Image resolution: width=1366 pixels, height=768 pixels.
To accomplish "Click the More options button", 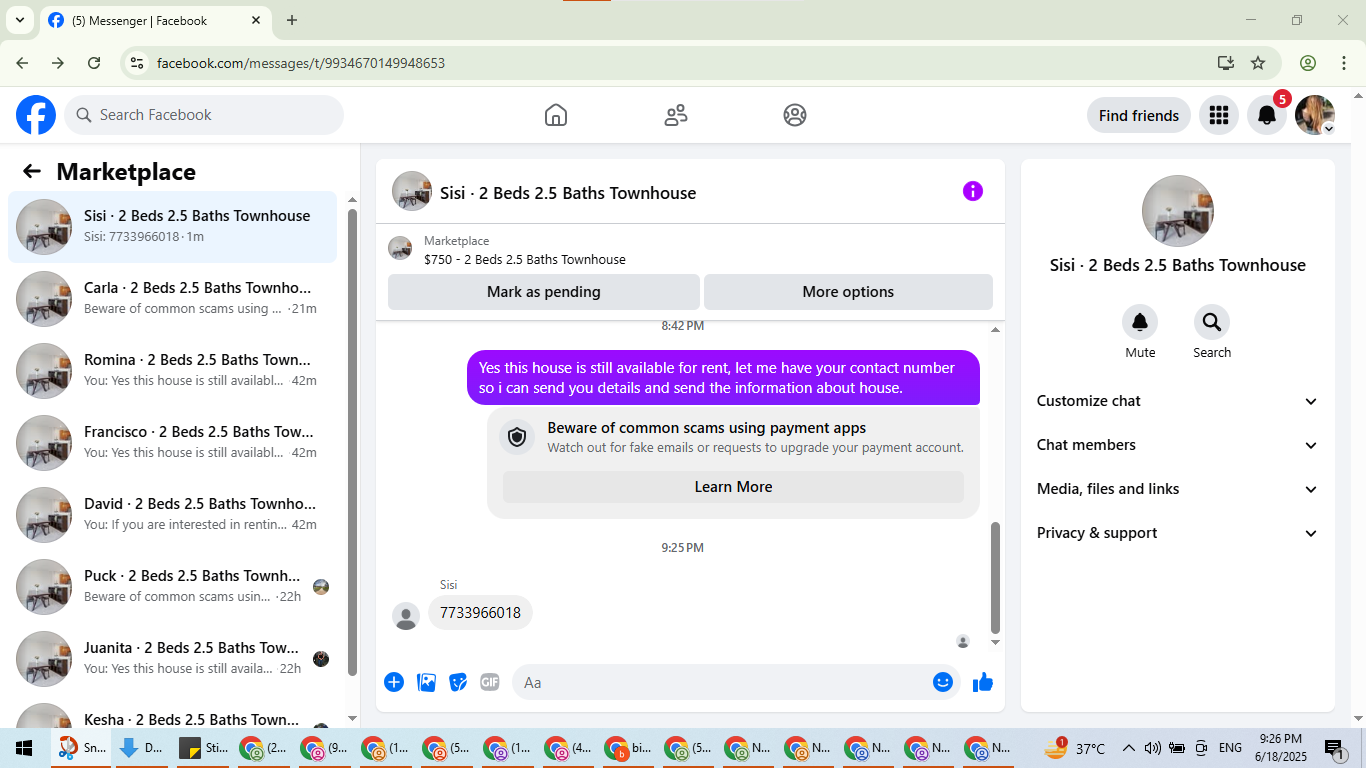I will [x=848, y=292].
